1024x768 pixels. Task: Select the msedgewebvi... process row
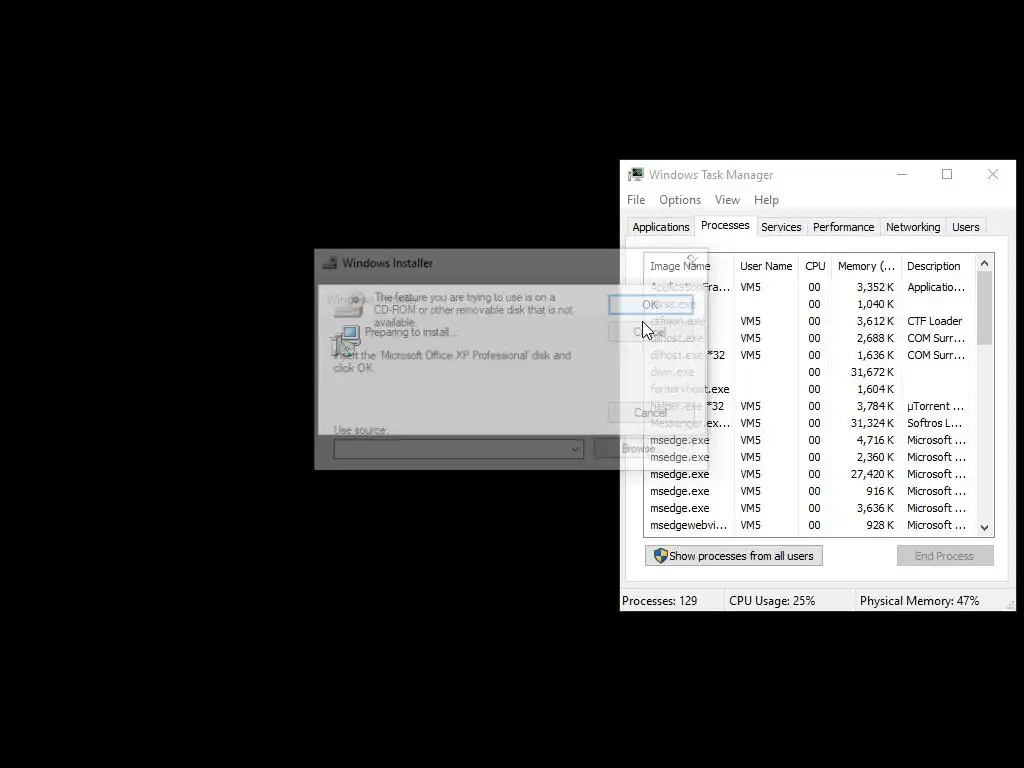(x=810, y=525)
